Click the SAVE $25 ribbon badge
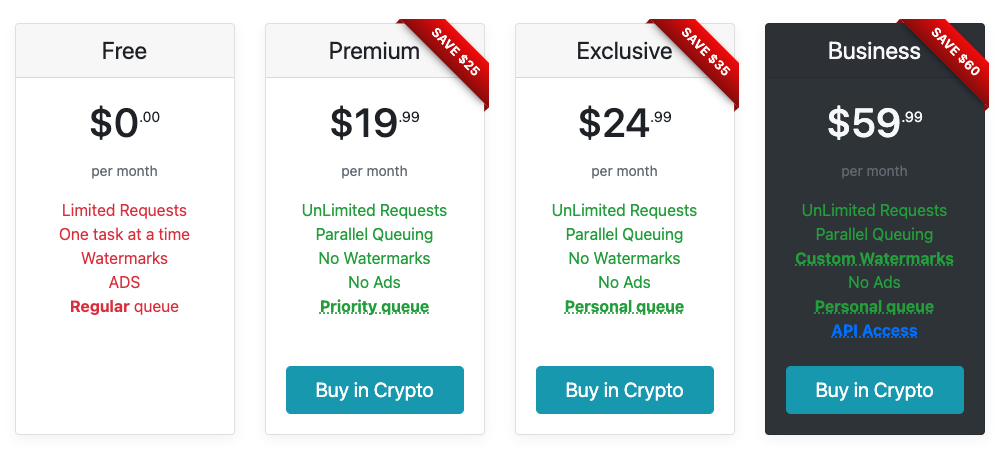Image resolution: width=1006 pixels, height=455 pixels. (x=456, y=54)
